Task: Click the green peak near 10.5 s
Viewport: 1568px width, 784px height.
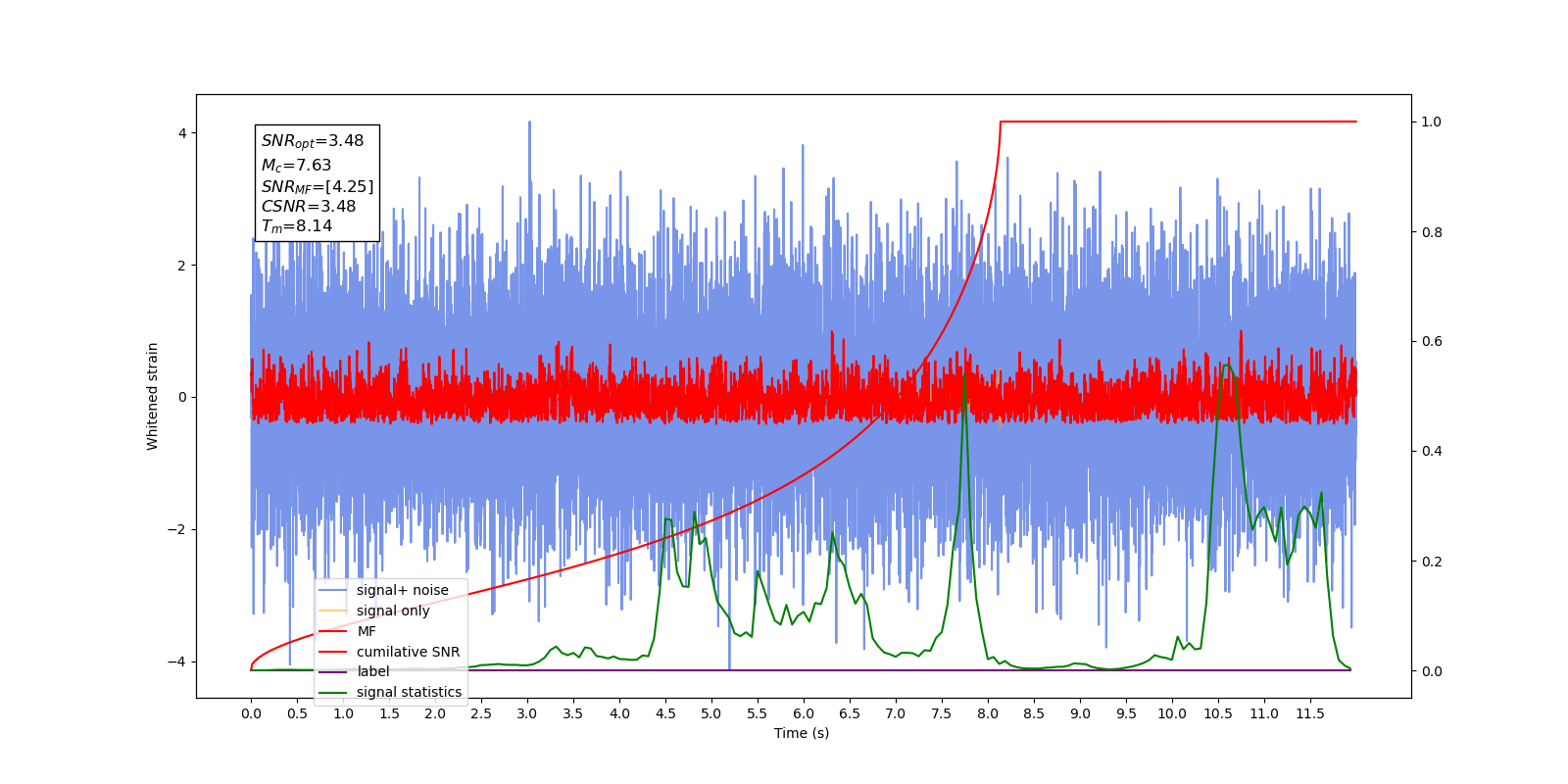Action: pos(1227,367)
